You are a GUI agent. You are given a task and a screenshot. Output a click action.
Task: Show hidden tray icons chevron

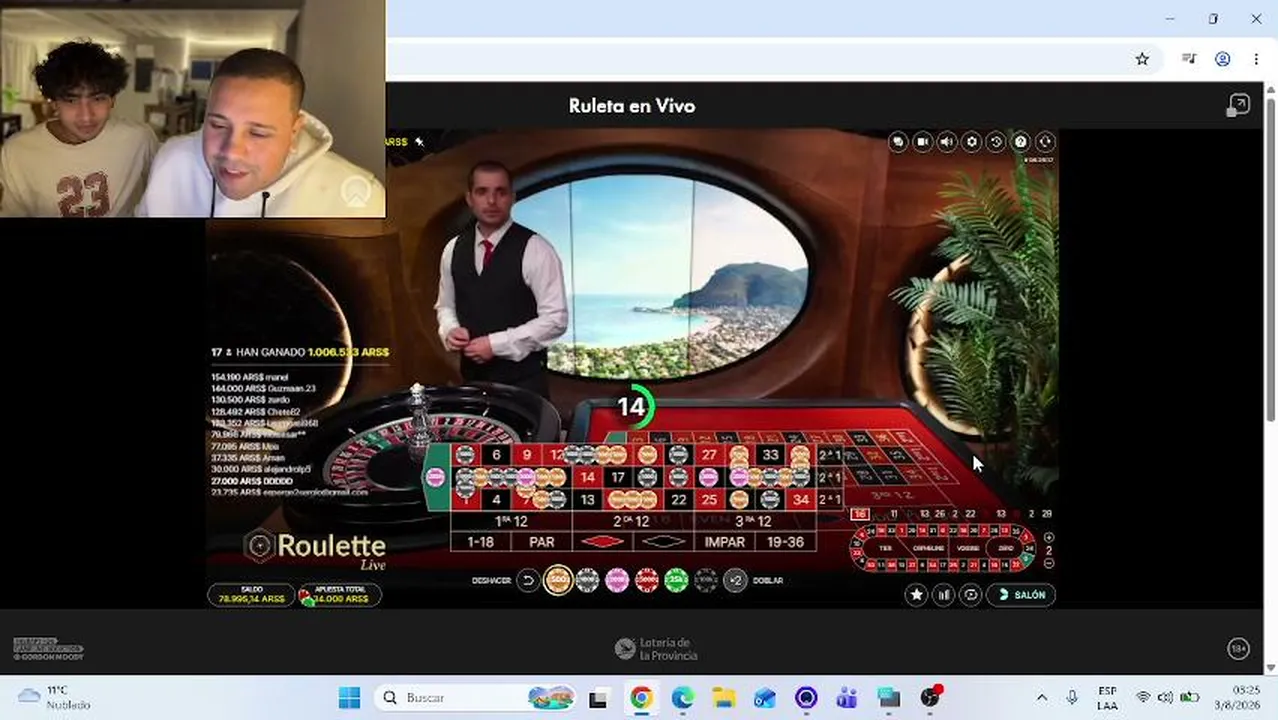click(1042, 697)
